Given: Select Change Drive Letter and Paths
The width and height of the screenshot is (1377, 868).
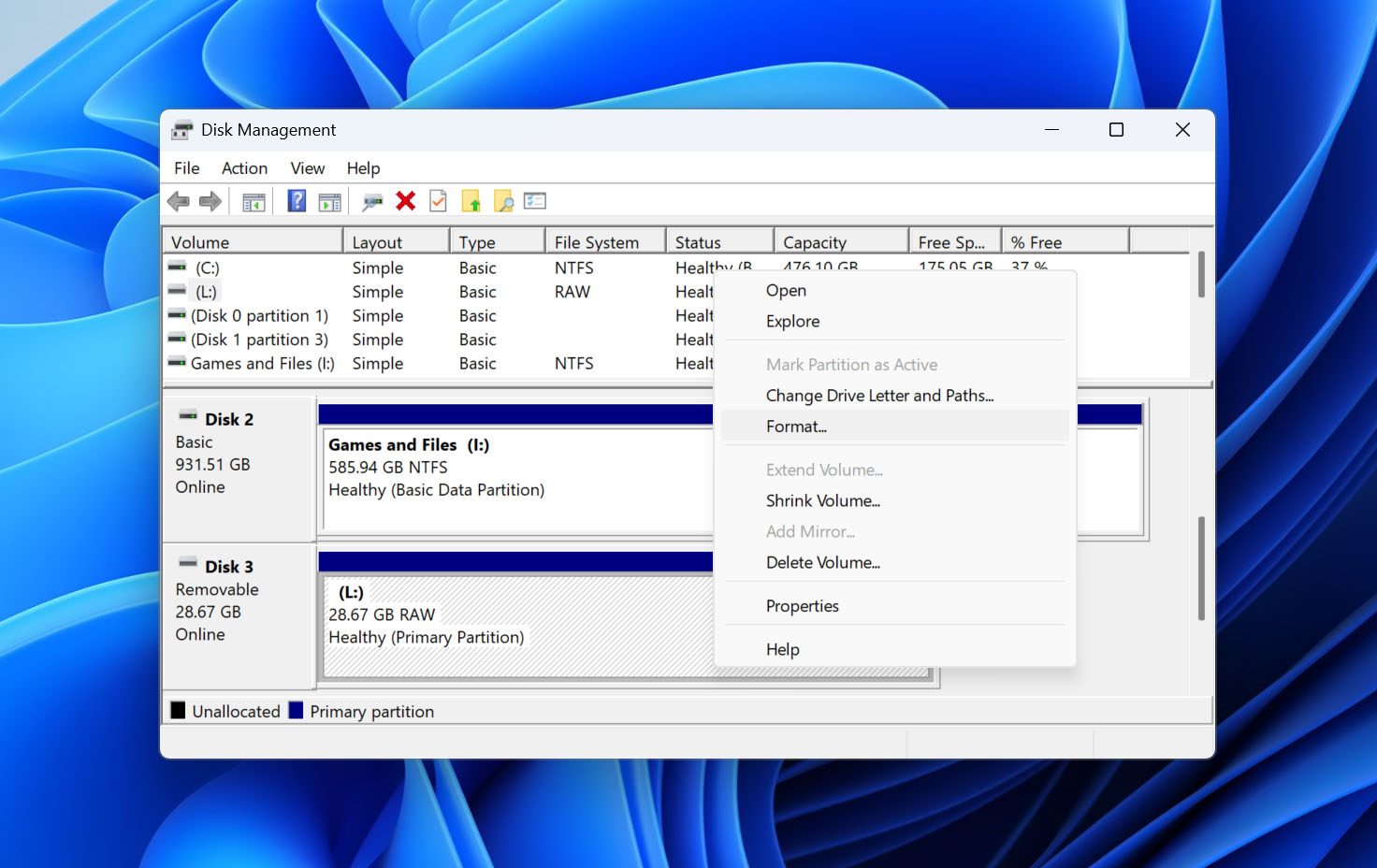Looking at the screenshot, I should [x=894, y=396].
